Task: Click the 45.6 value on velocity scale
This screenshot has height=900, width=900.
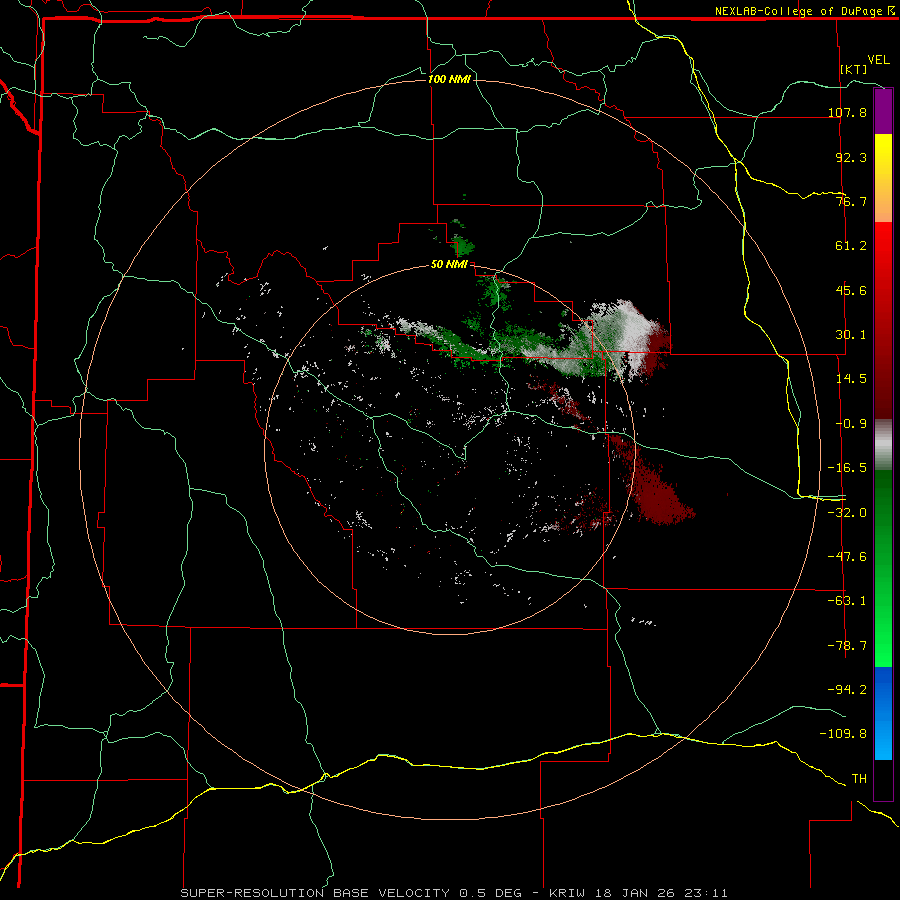Action: pyautogui.click(x=851, y=290)
